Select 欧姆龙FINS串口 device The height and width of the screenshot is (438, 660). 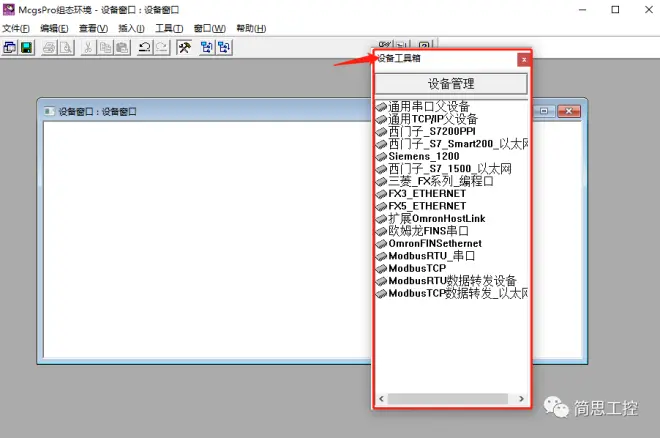422,231
